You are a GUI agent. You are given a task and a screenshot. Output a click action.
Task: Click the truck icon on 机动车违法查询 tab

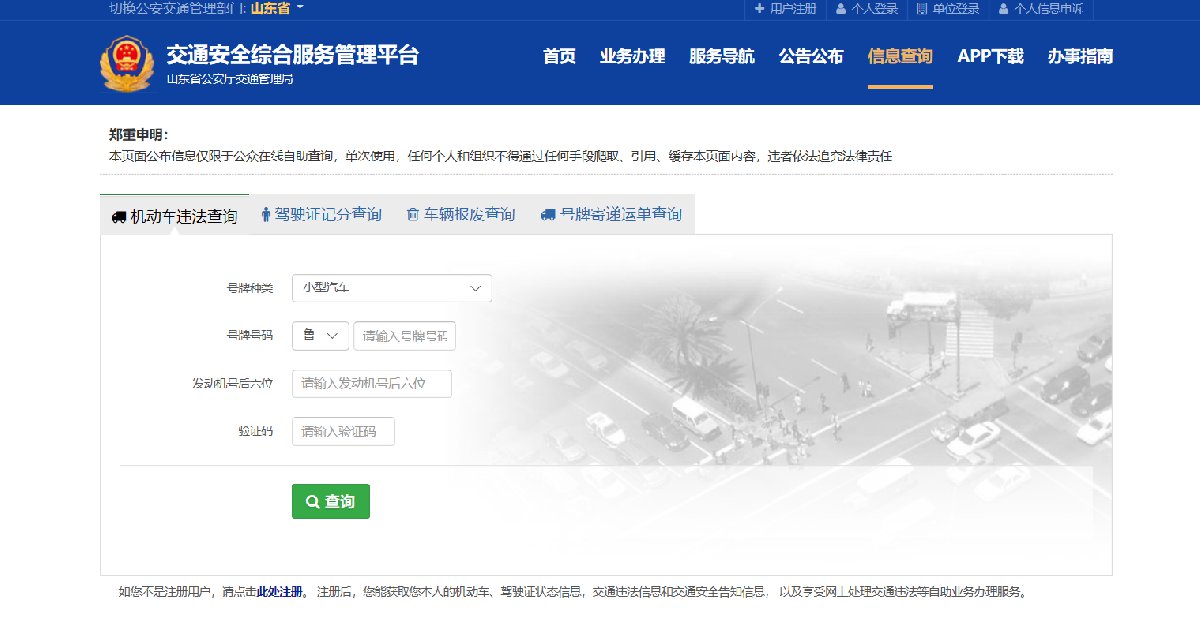click(x=118, y=216)
